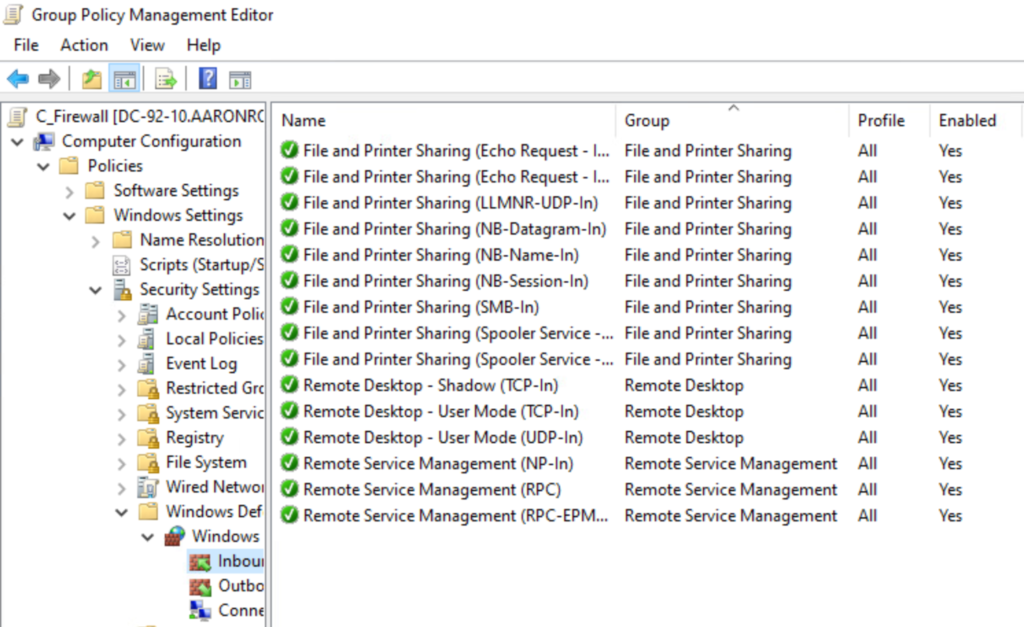
Task: Toggle the Show/Hide Action Pane icon
Action: coord(239,79)
